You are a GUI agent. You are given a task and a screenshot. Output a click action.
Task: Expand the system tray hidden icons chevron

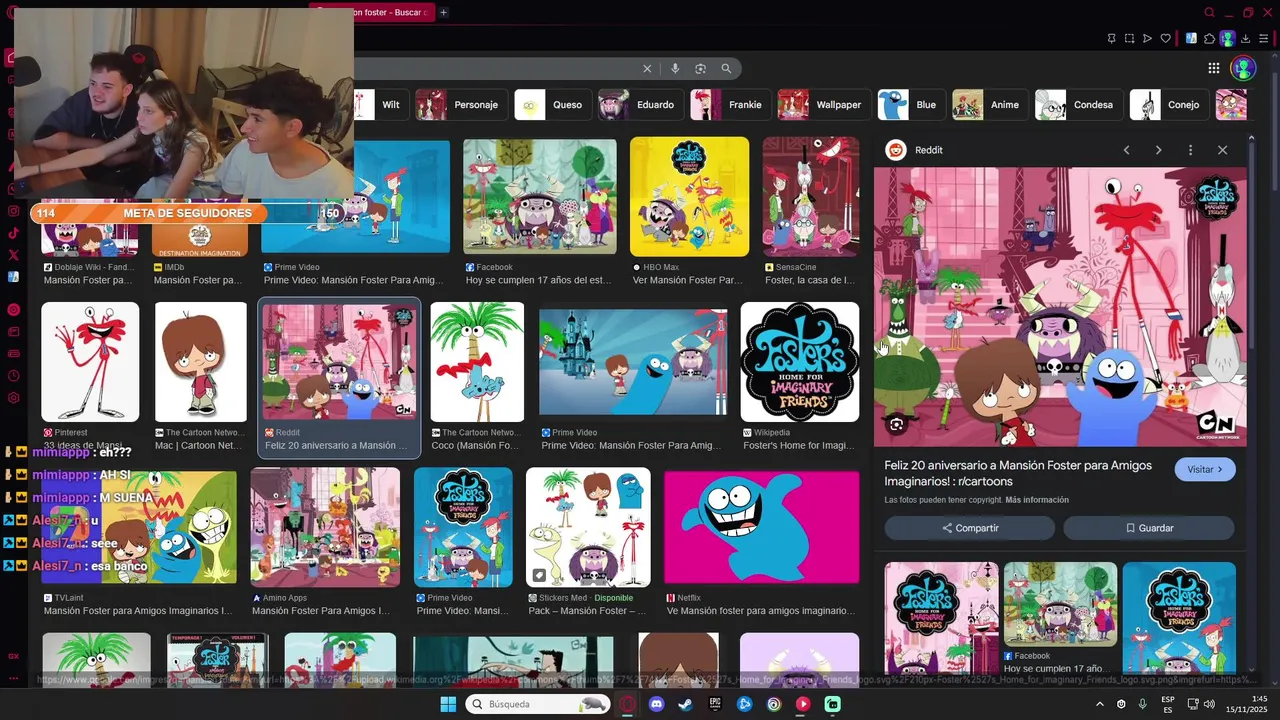(x=1100, y=704)
